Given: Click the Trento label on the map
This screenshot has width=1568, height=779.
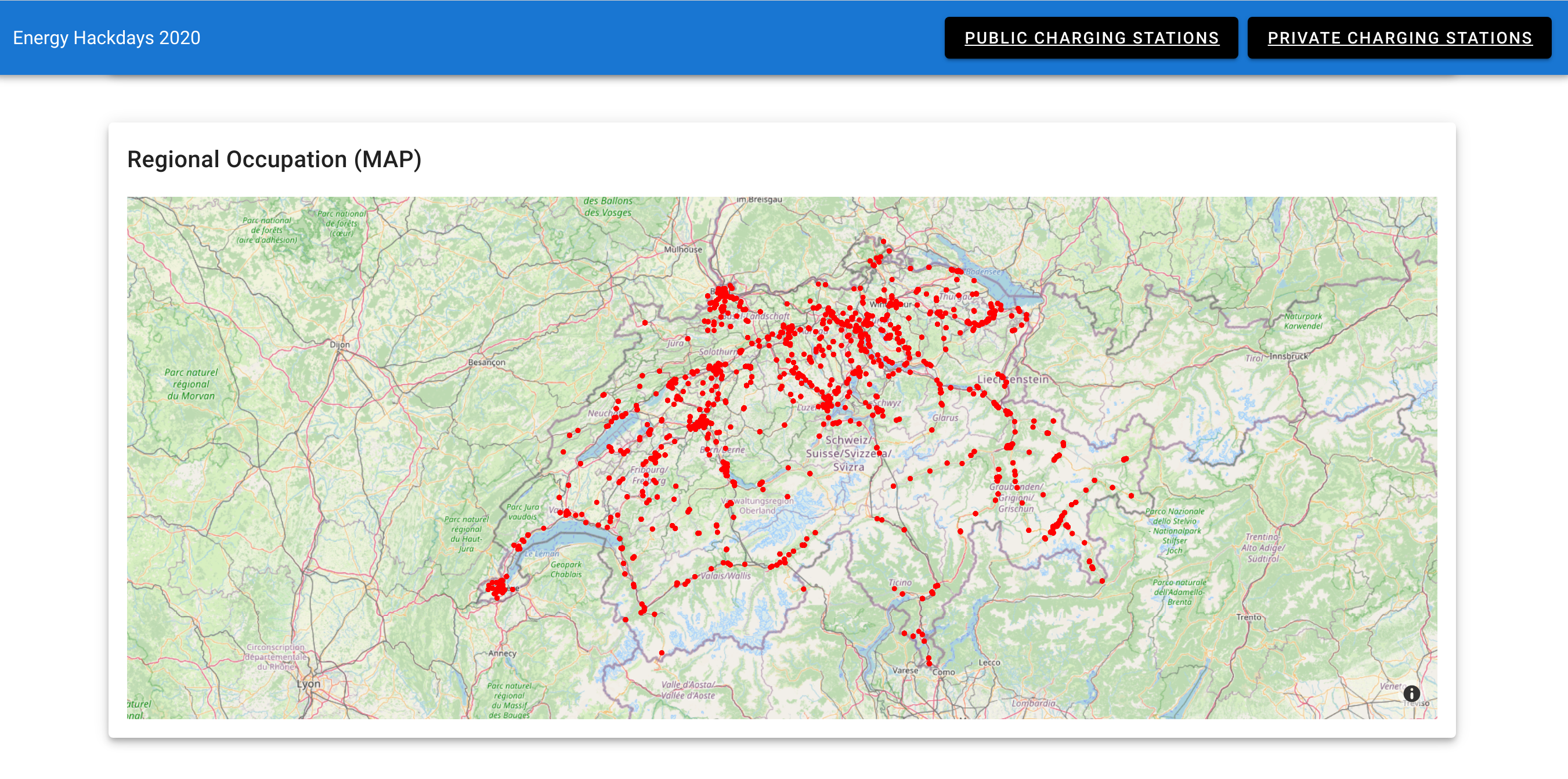Looking at the screenshot, I should point(1248,617).
